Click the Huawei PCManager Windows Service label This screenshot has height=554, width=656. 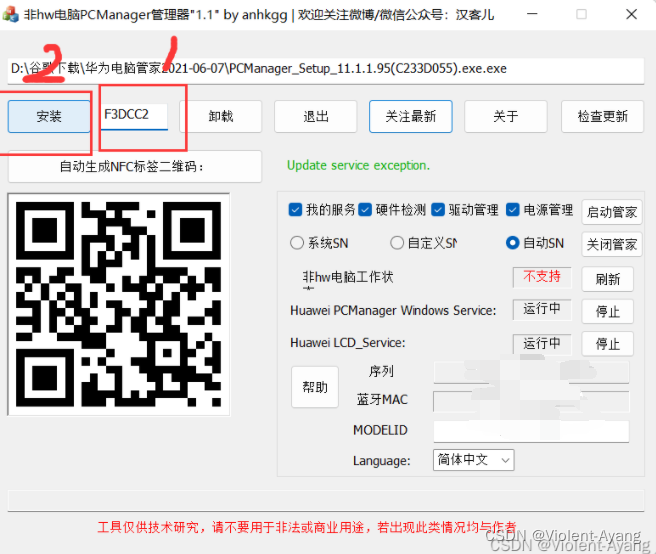click(393, 310)
